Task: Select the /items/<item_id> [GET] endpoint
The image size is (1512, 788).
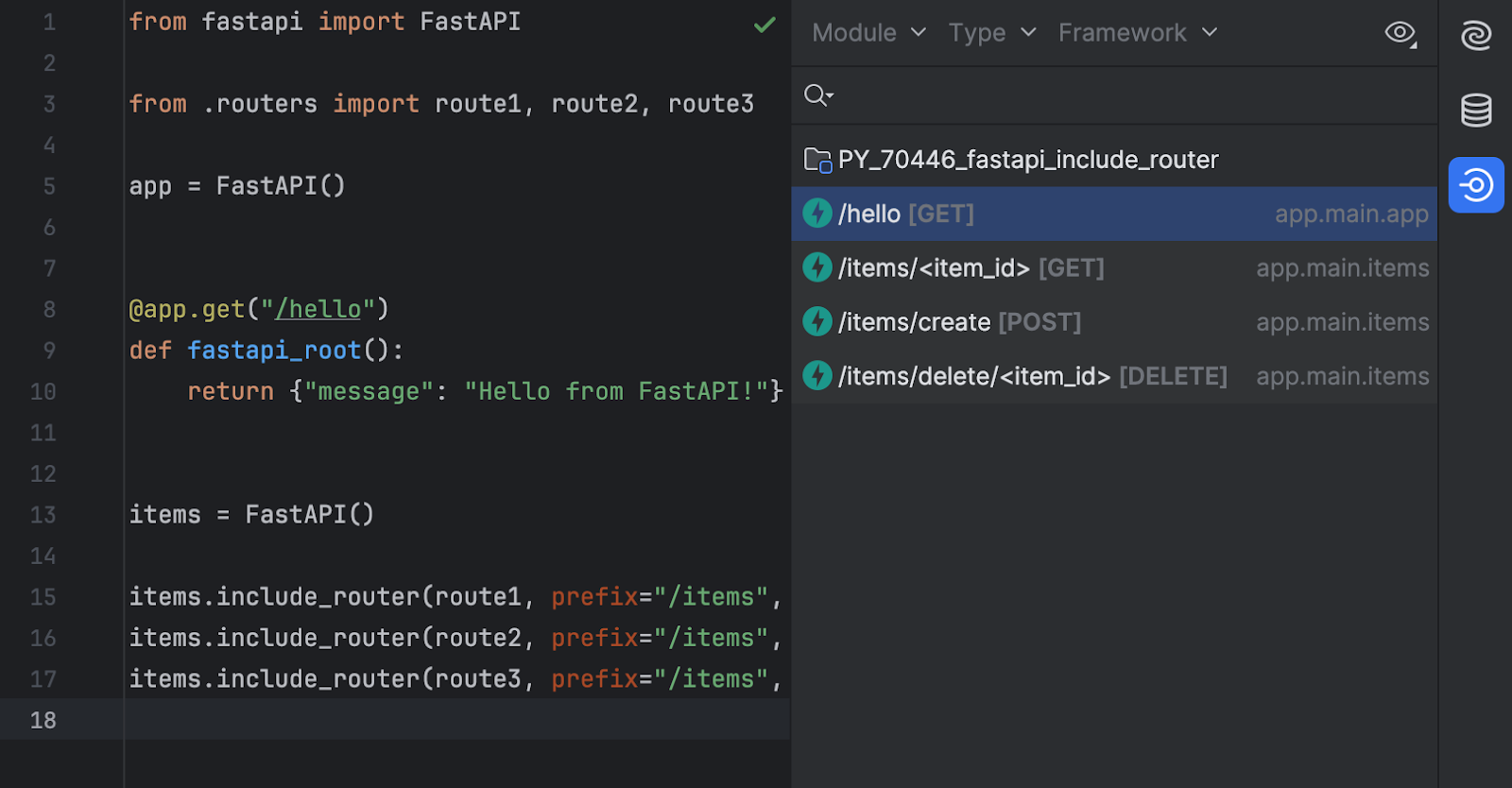Action: 971,268
